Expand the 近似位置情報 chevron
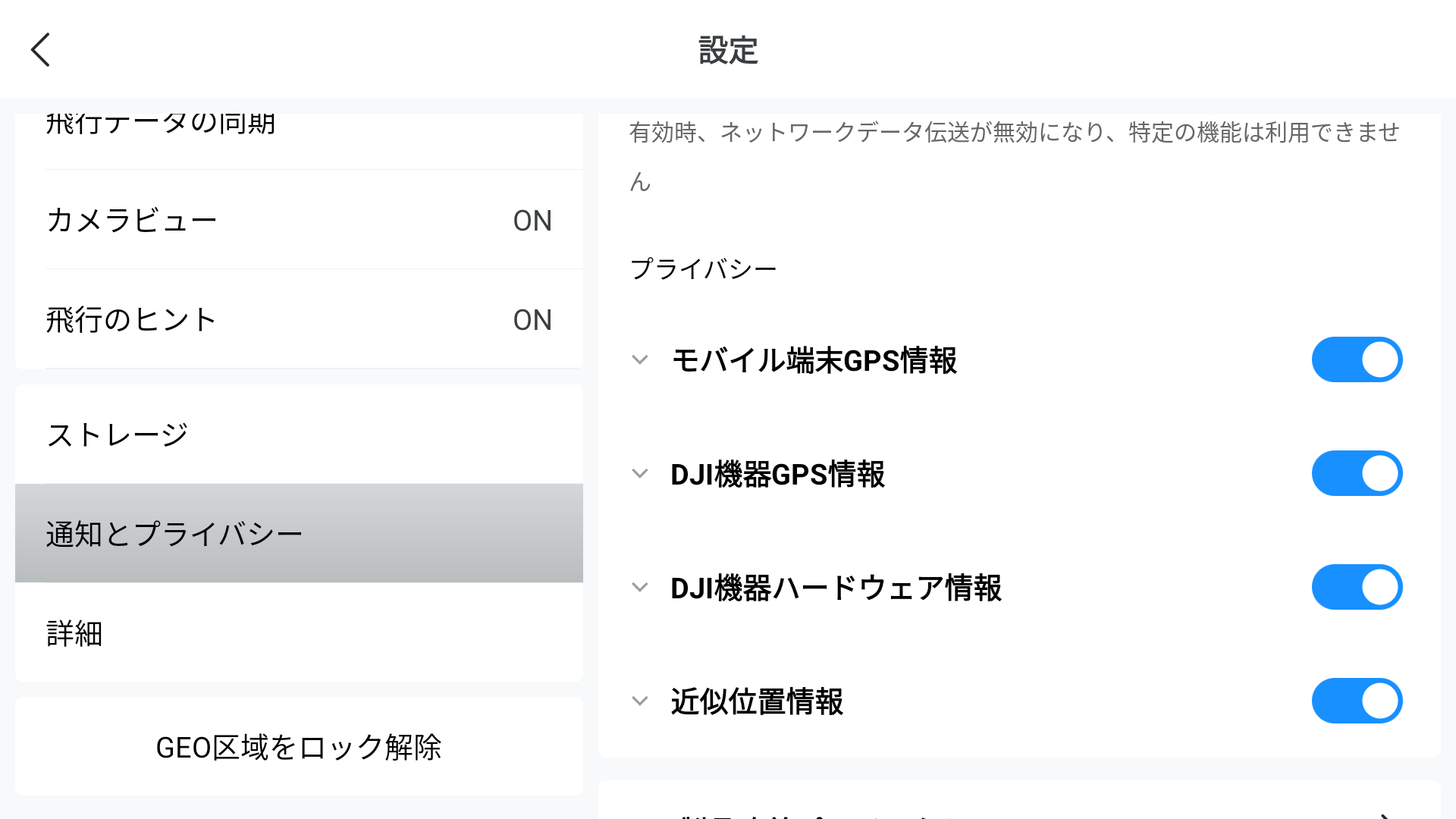This screenshot has height=819, width=1456. [640, 701]
